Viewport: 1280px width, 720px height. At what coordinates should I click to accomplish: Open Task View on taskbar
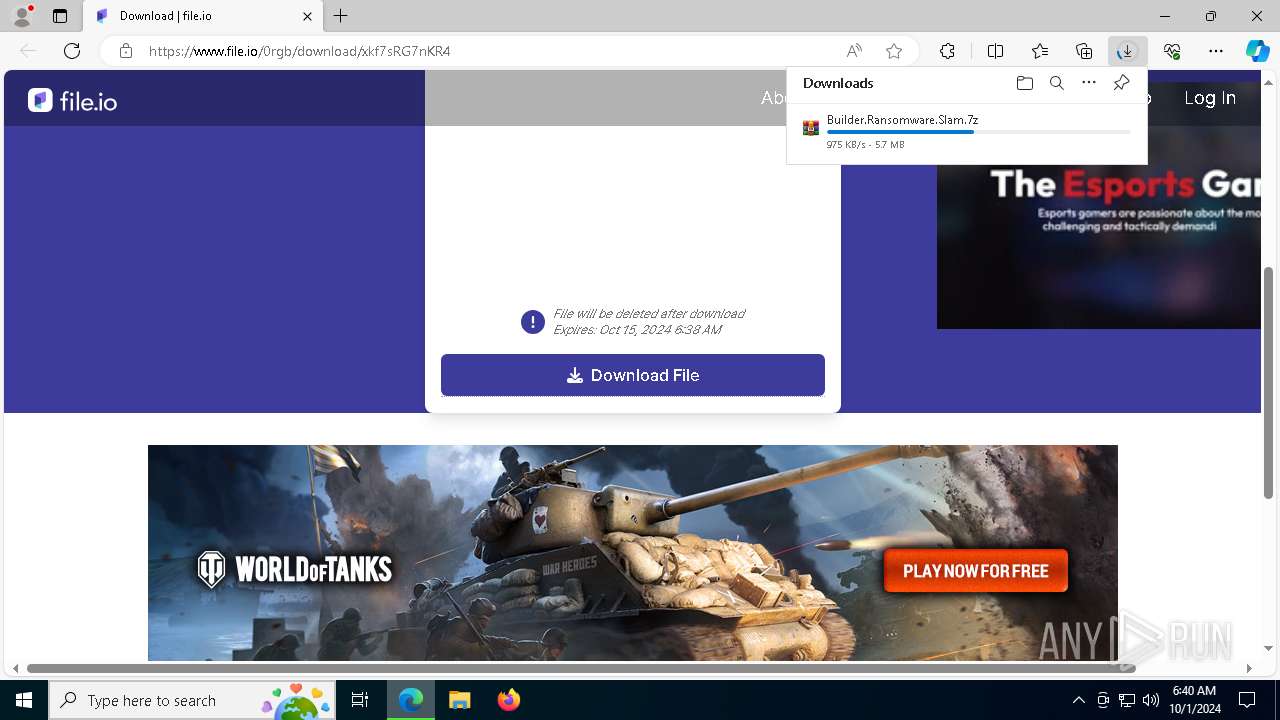click(x=360, y=700)
